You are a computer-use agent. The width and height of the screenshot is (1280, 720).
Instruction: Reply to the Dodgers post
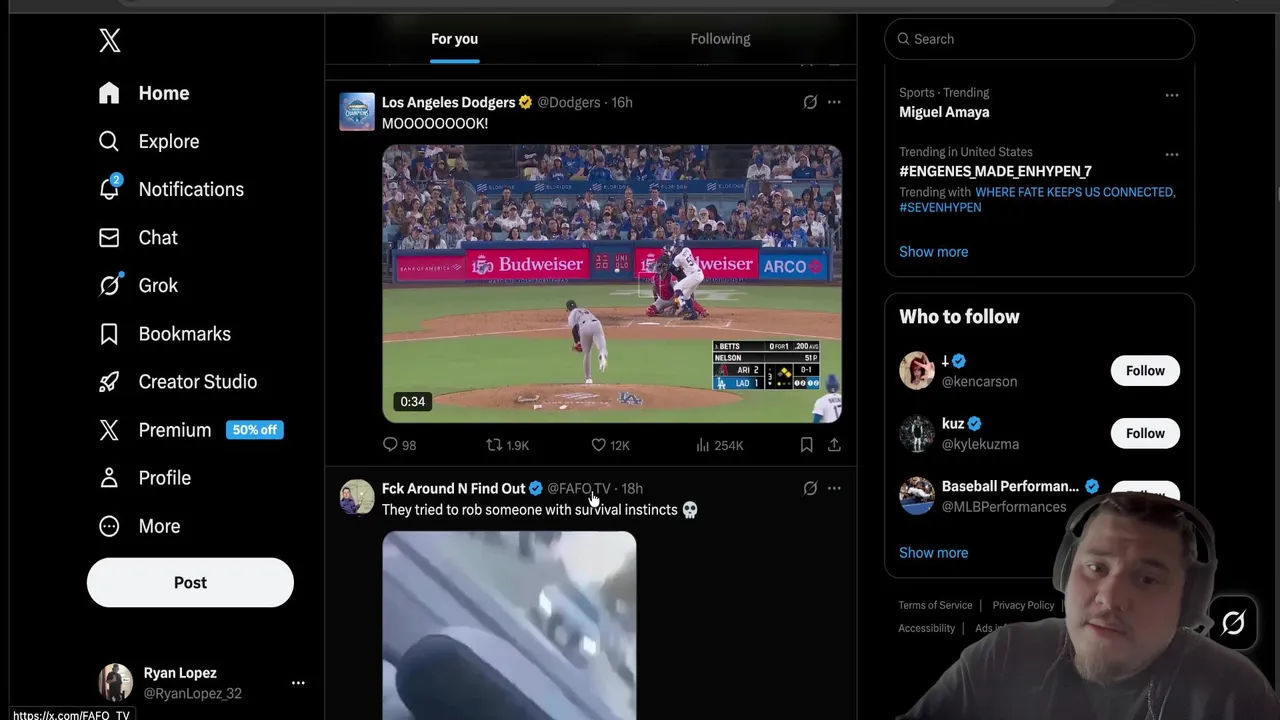(399, 445)
